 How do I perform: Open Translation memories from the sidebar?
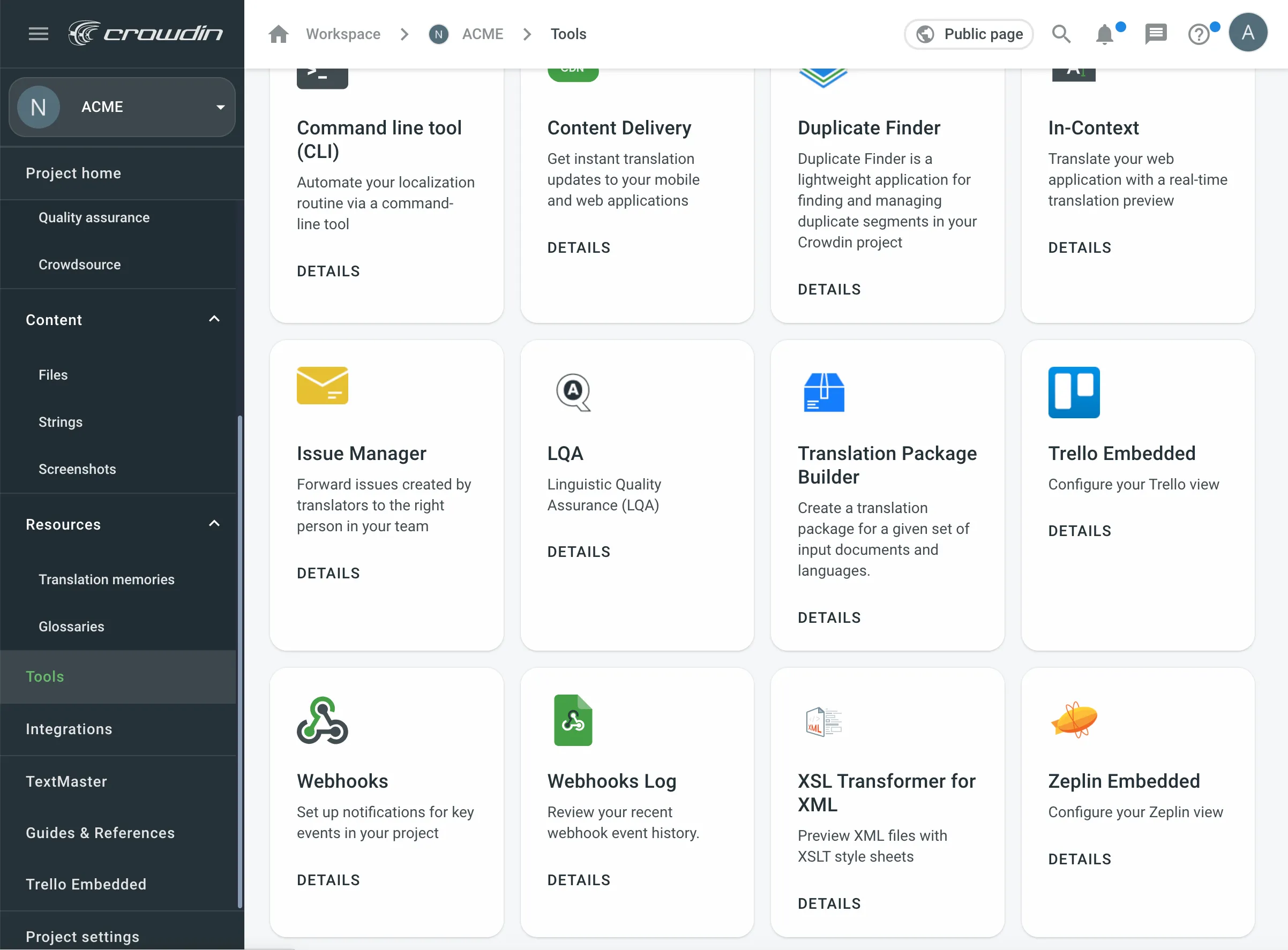click(107, 579)
